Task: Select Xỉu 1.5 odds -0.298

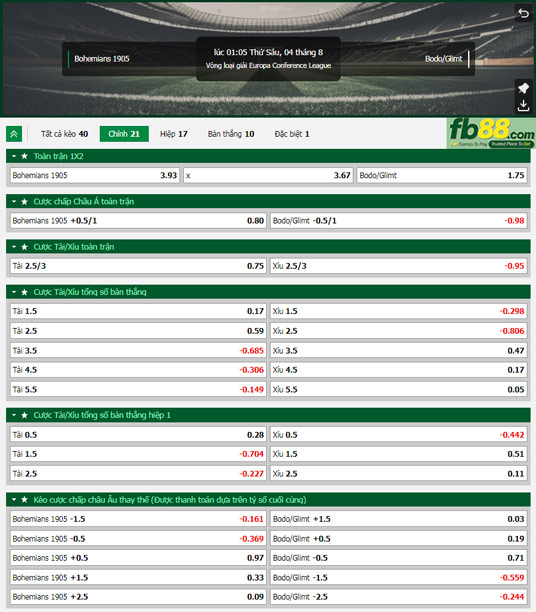Action: 399,311
